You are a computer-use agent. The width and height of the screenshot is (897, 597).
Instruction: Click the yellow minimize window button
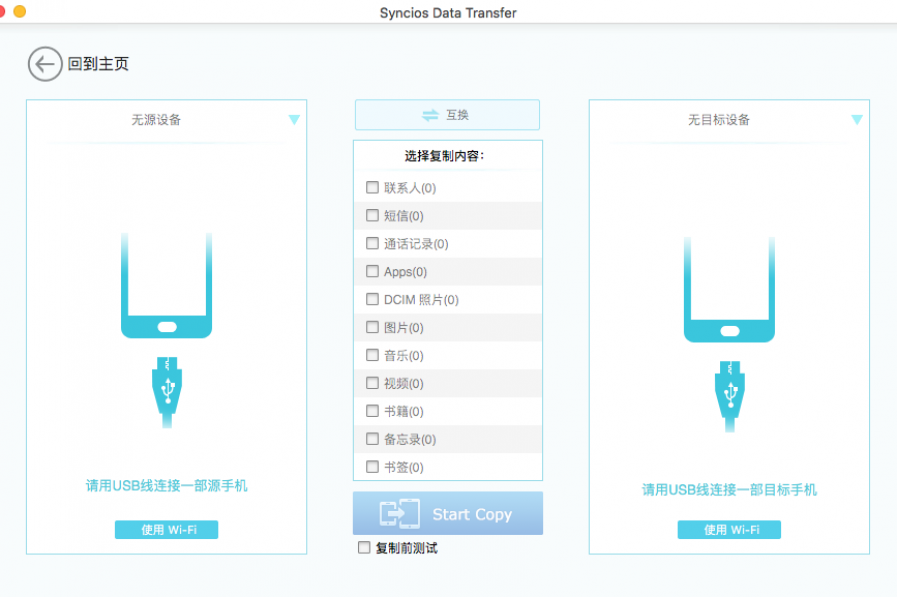(19, 11)
